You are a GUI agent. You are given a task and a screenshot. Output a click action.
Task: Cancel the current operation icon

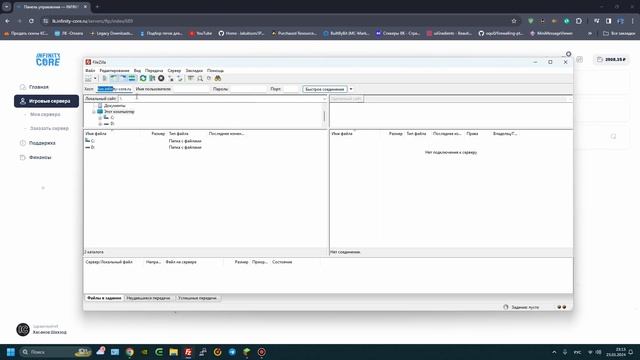click(161, 78)
